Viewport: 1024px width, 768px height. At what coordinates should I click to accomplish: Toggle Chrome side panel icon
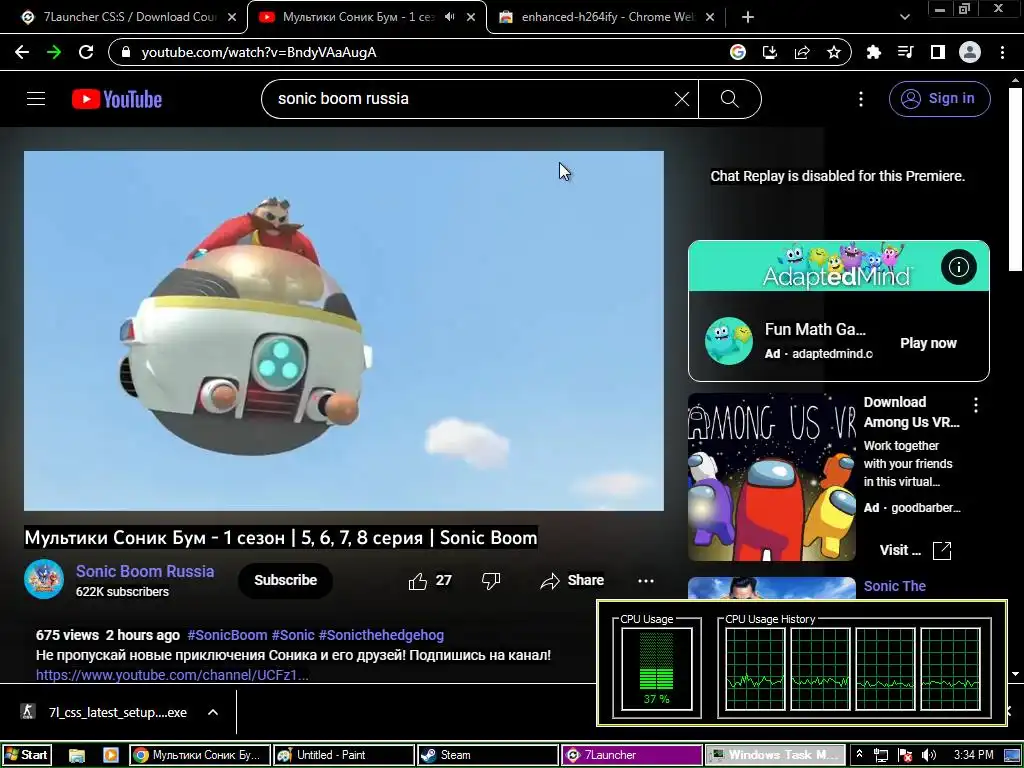pyautogui.click(x=938, y=52)
